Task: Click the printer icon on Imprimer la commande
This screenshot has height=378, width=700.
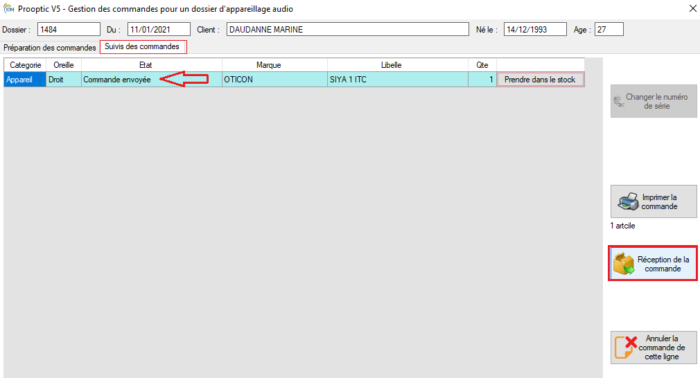Action: tap(628, 202)
